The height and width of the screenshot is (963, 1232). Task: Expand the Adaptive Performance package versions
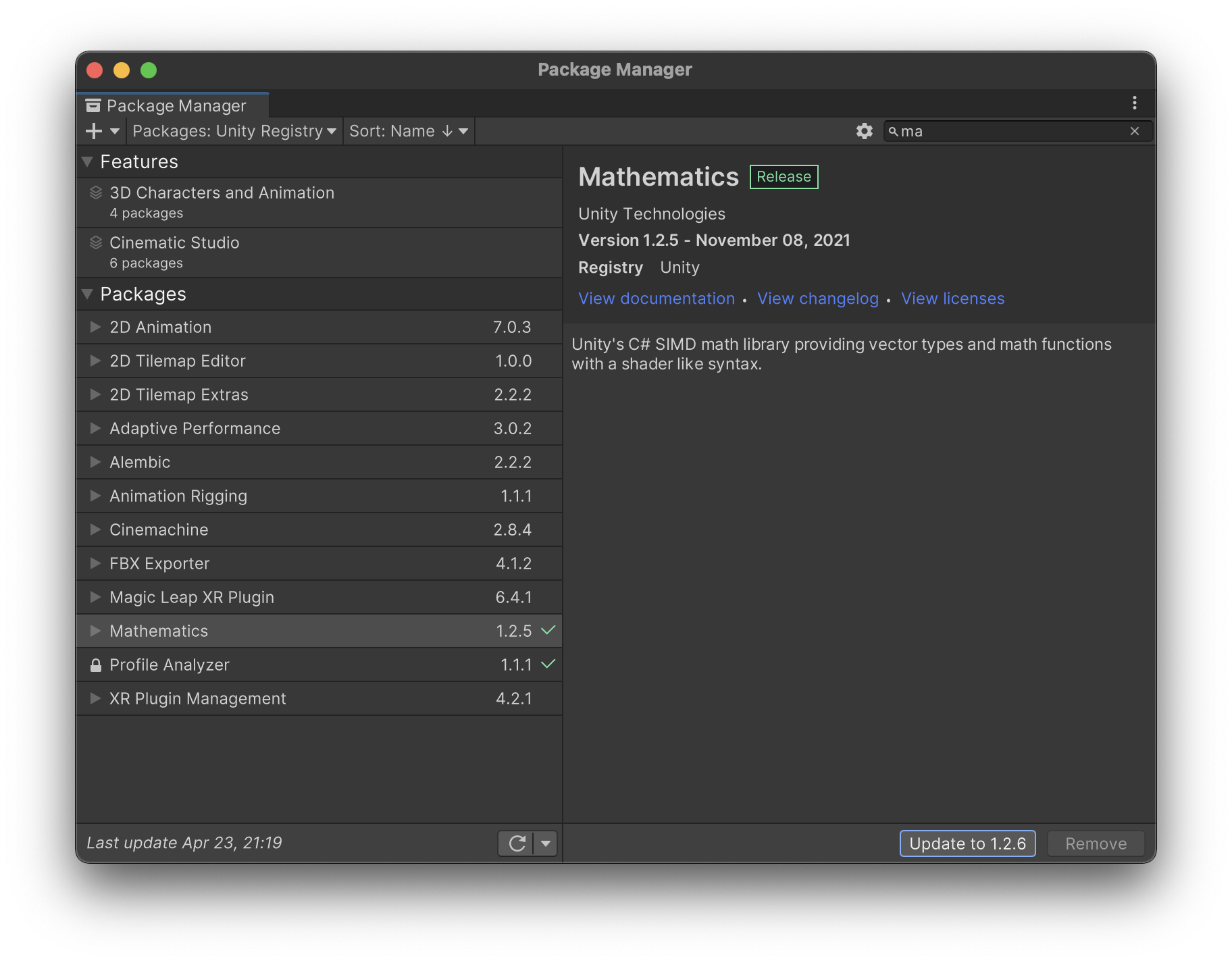[x=95, y=428]
